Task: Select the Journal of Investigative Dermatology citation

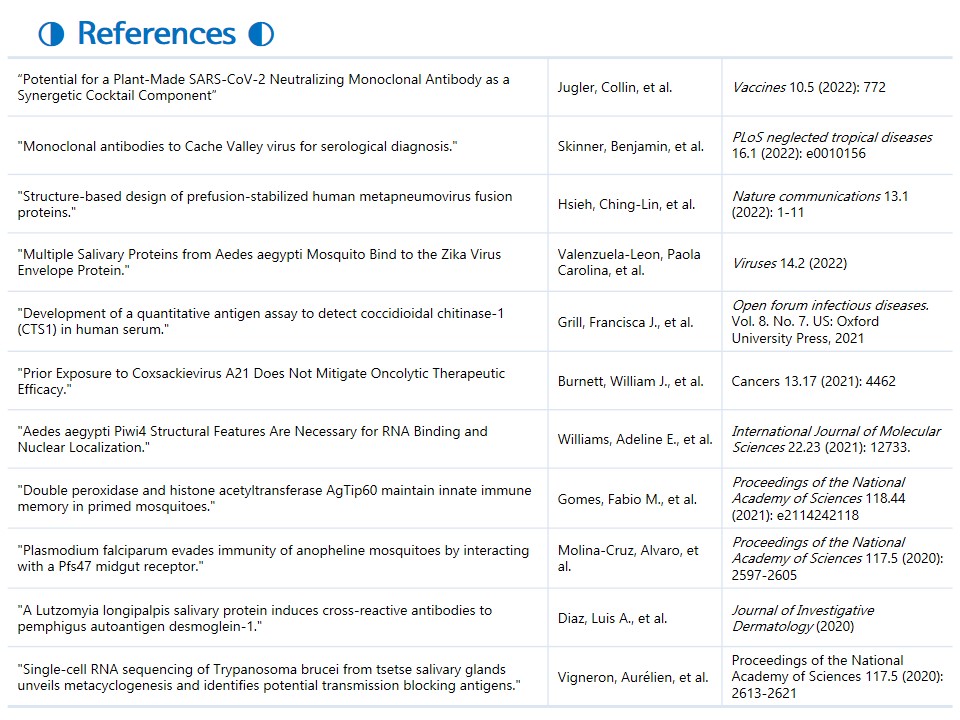Action: click(x=803, y=617)
